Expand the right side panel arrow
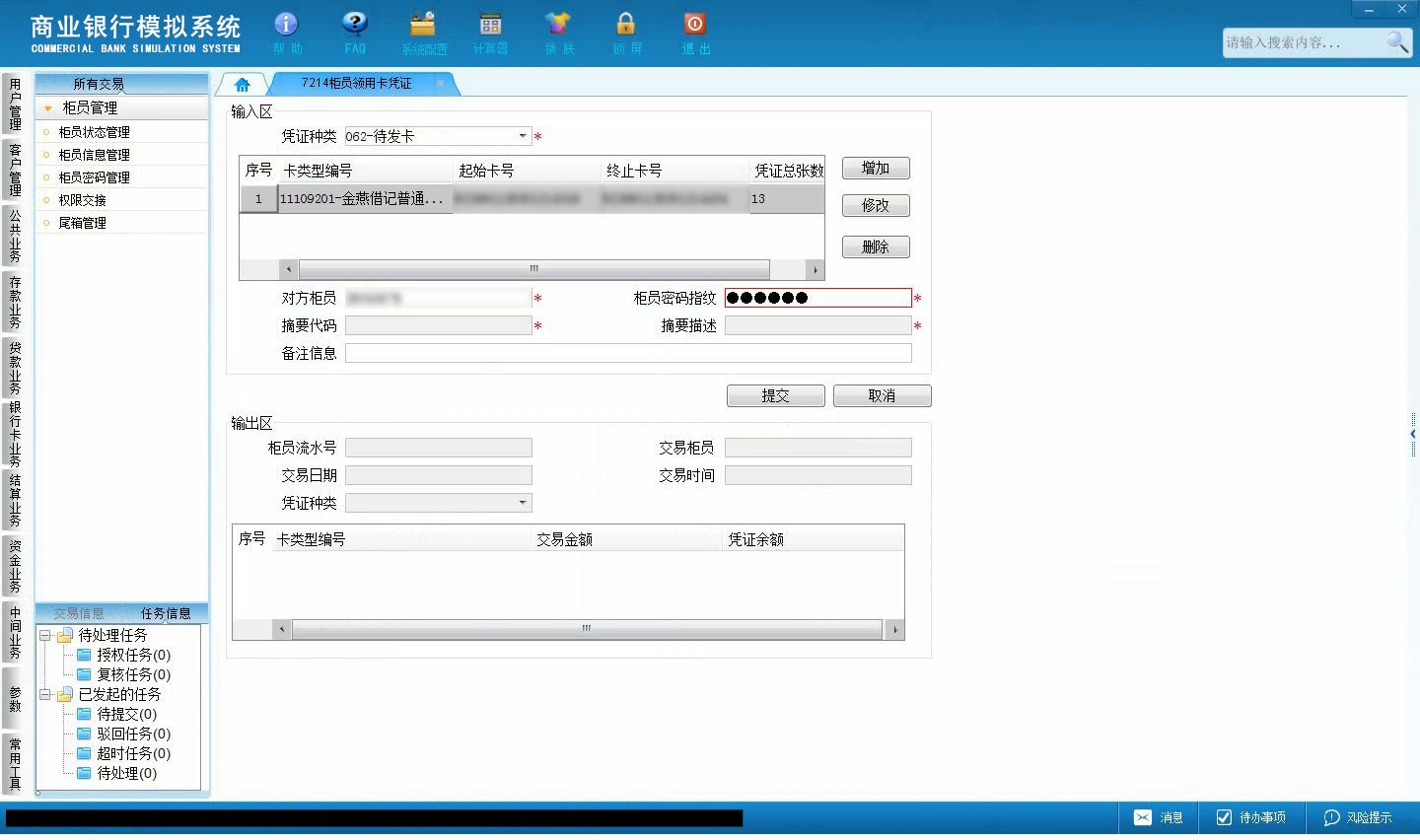Image resolution: width=1420 pixels, height=840 pixels. (1413, 434)
